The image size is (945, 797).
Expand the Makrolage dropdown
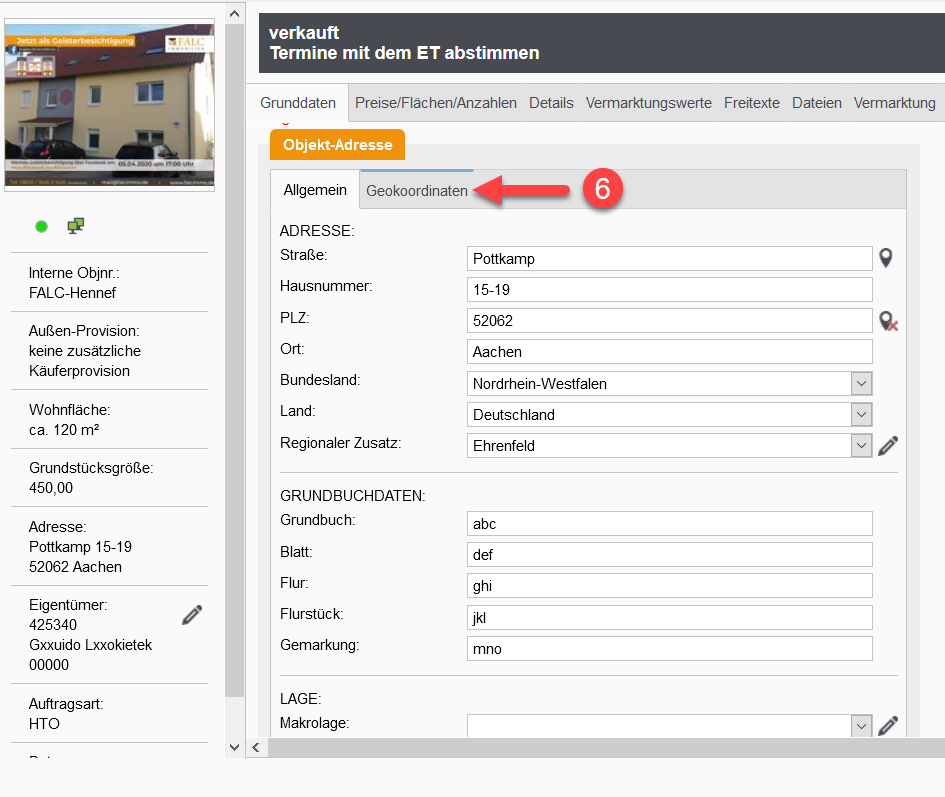pyautogui.click(x=861, y=726)
